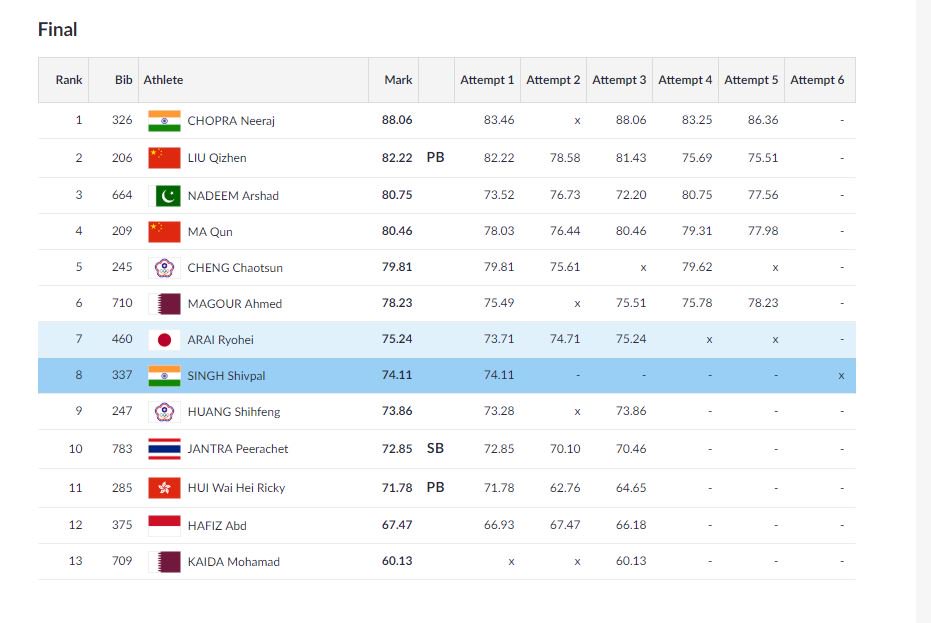Image resolution: width=931 pixels, height=623 pixels.
Task: Open athlete profile for SINGH Shivpal
Action: click(226, 376)
